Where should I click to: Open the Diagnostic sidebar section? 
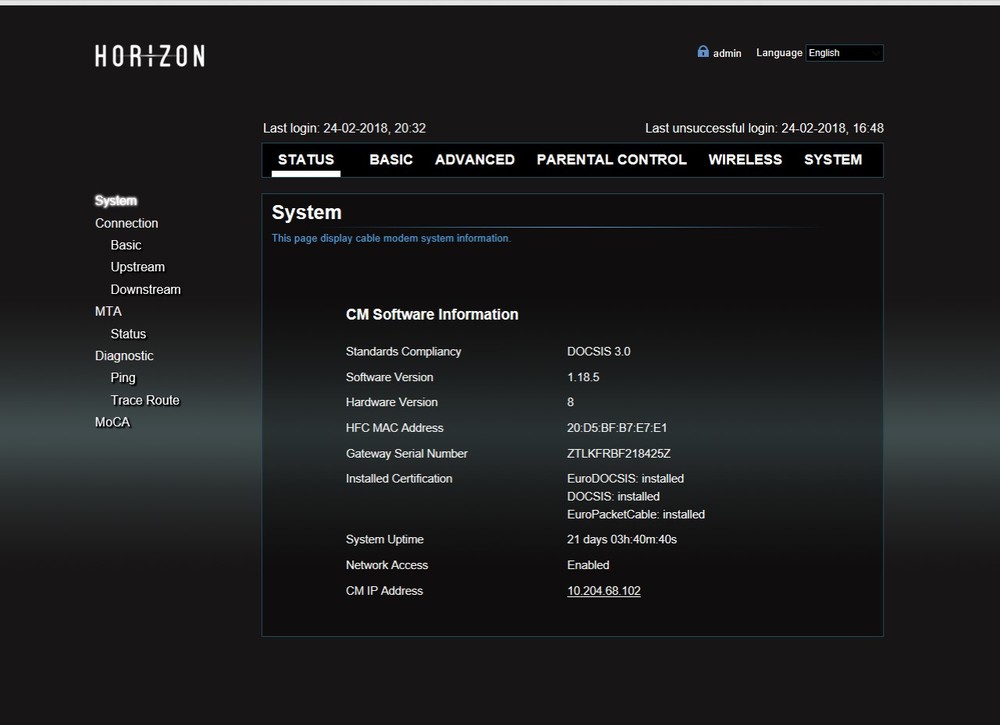(x=124, y=356)
